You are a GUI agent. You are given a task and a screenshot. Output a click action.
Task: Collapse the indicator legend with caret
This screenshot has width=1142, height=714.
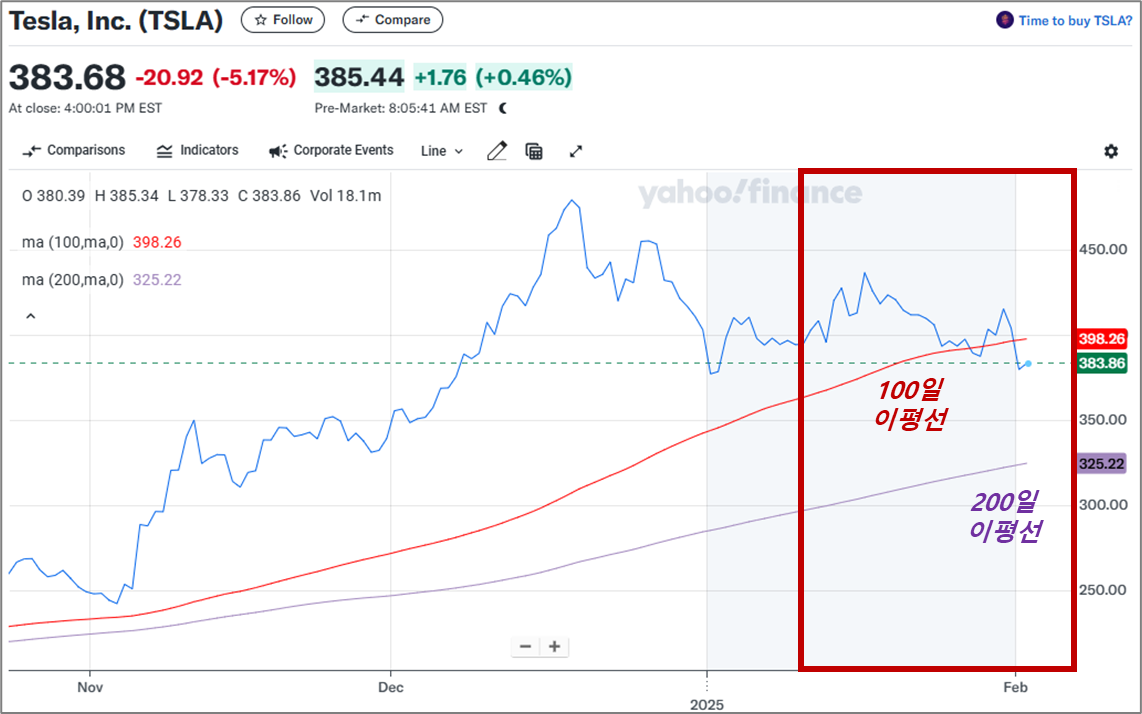31,316
